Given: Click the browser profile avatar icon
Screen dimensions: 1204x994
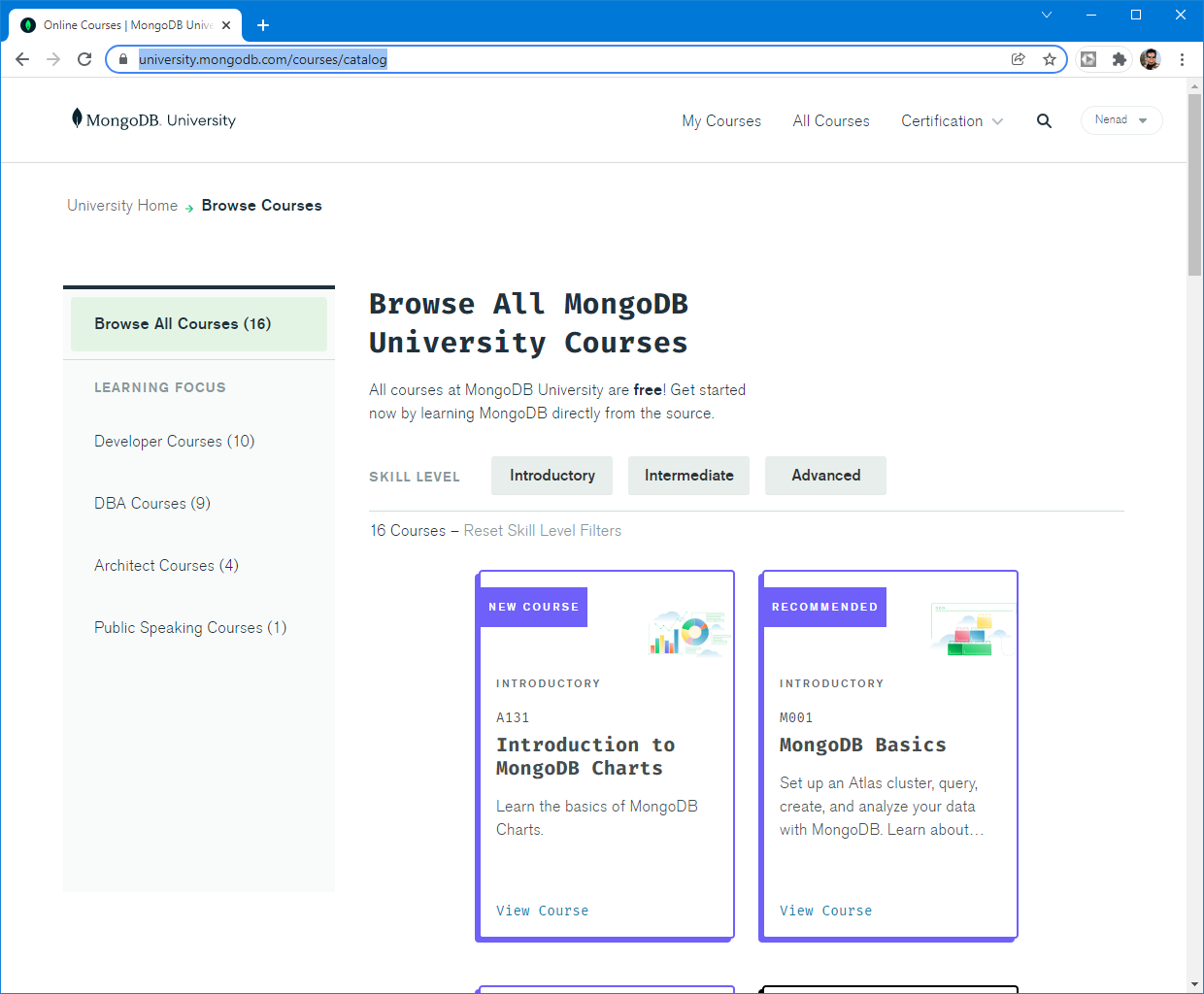Looking at the screenshot, I should coord(1151,59).
